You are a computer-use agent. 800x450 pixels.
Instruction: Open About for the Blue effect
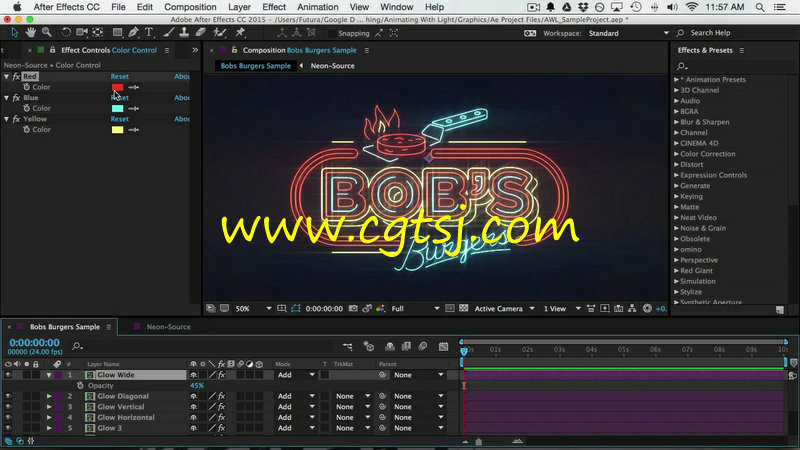tap(182, 97)
